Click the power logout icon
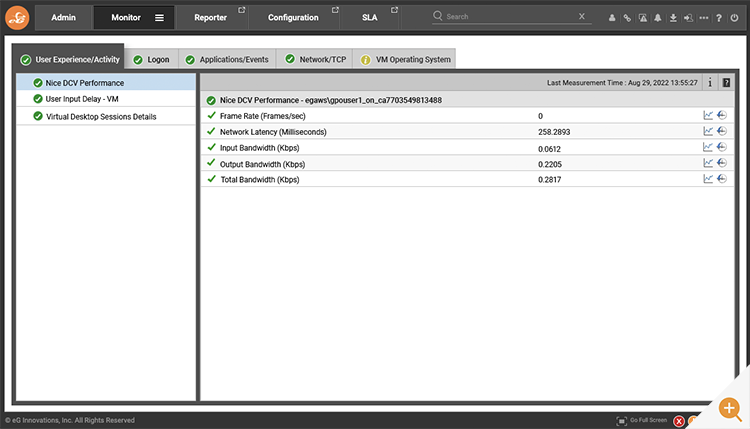Image resolution: width=750 pixels, height=429 pixels. (734, 18)
